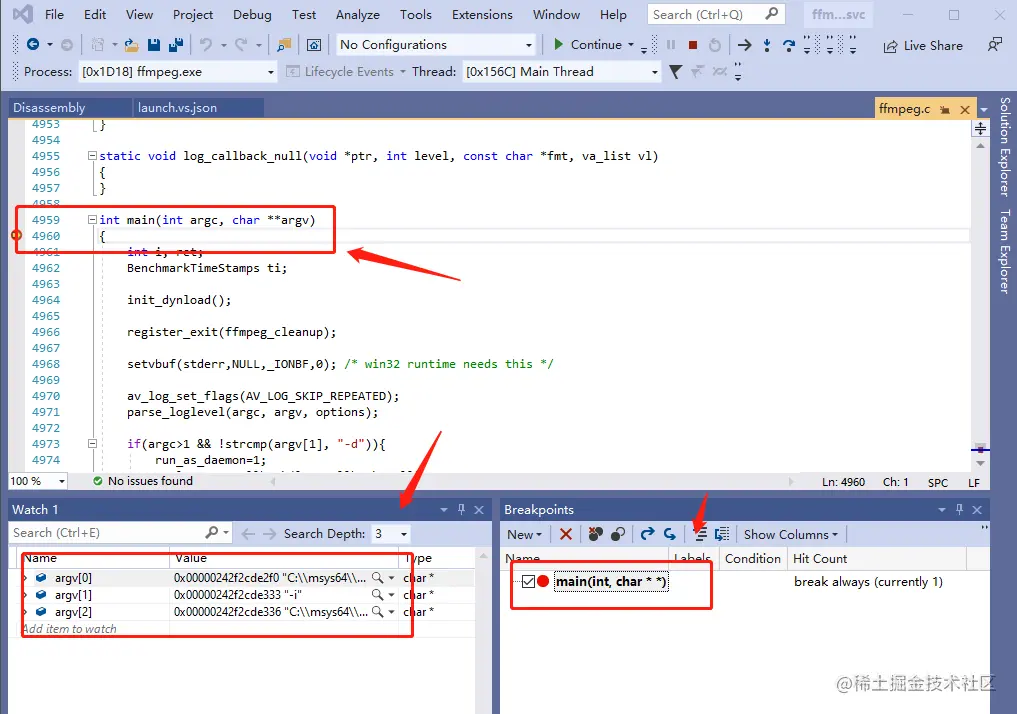Image resolution: width=1017 pixels, height=714 pixels.
Task: Click the magnifier icon in argv[1] row
Action: tap(377, 594)
